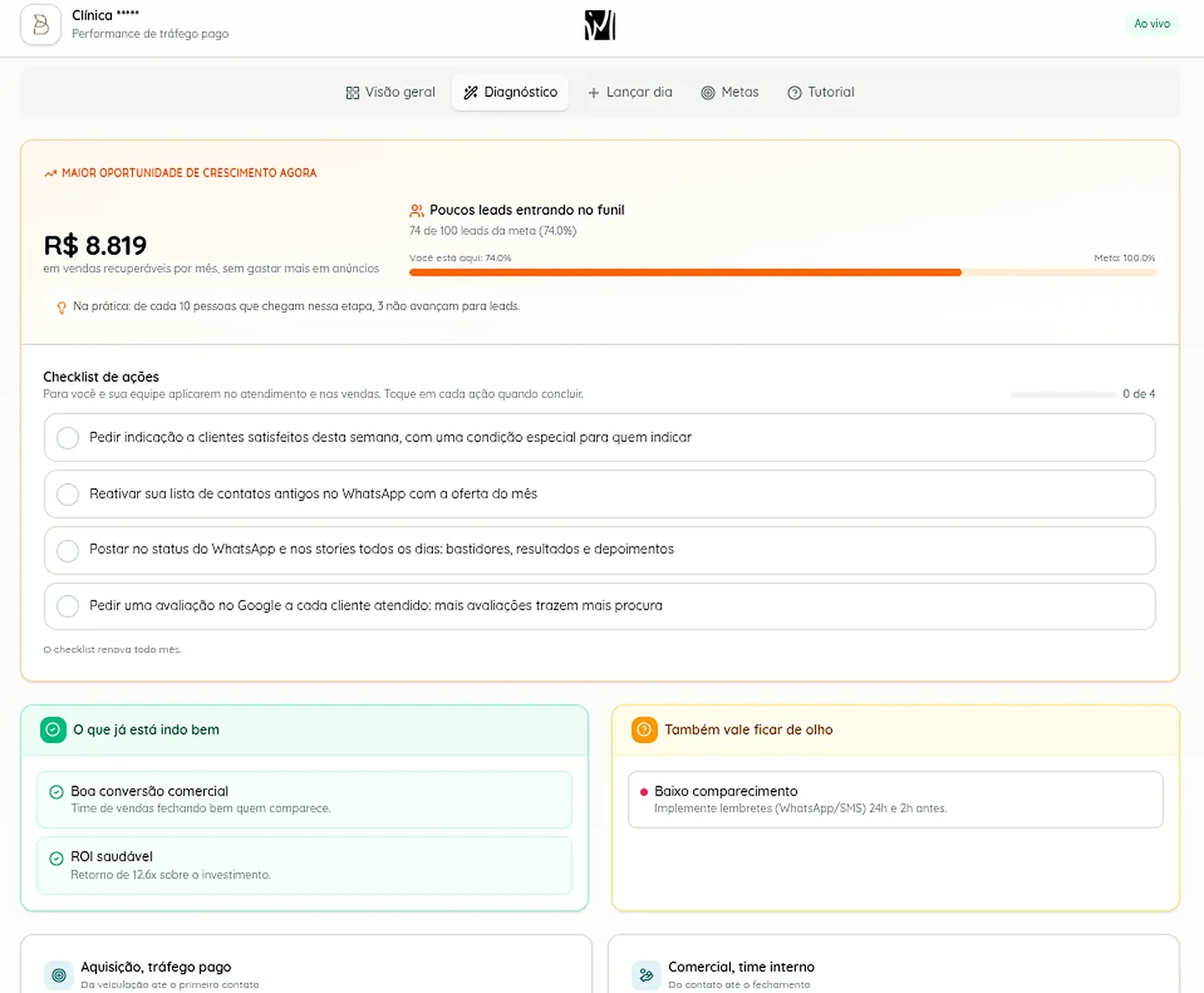Click the Comercial, time interno icon
This screenshot has width=1204, height=993.
[646, 975]
